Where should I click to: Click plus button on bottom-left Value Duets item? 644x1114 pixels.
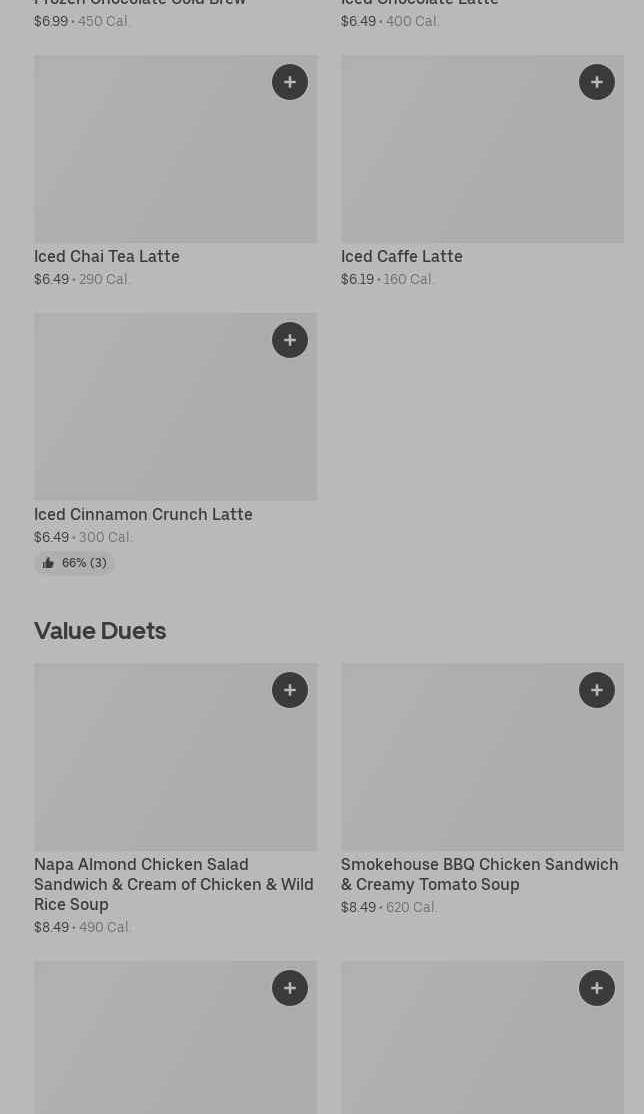[x=290, y=988]
